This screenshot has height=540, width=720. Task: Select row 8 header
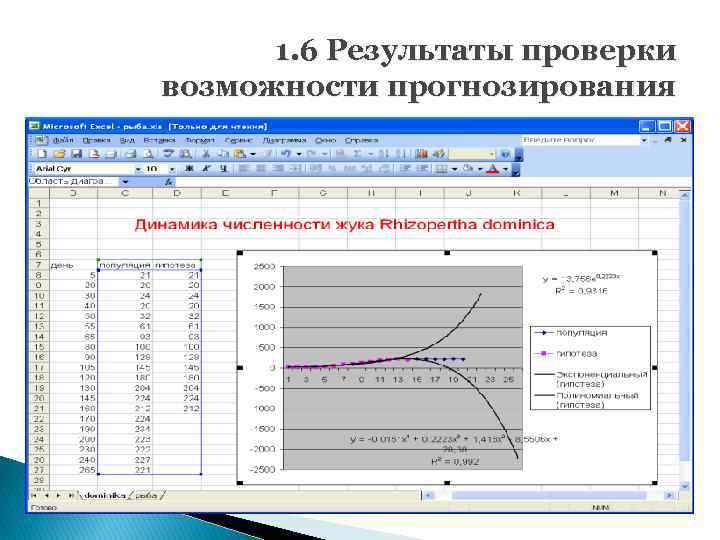[39, 275]
